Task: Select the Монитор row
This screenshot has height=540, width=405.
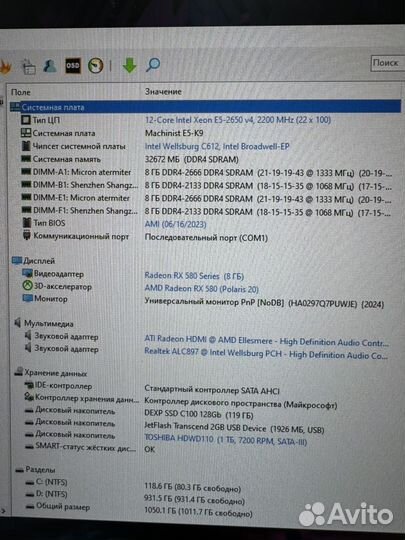Action: (45, 299)
